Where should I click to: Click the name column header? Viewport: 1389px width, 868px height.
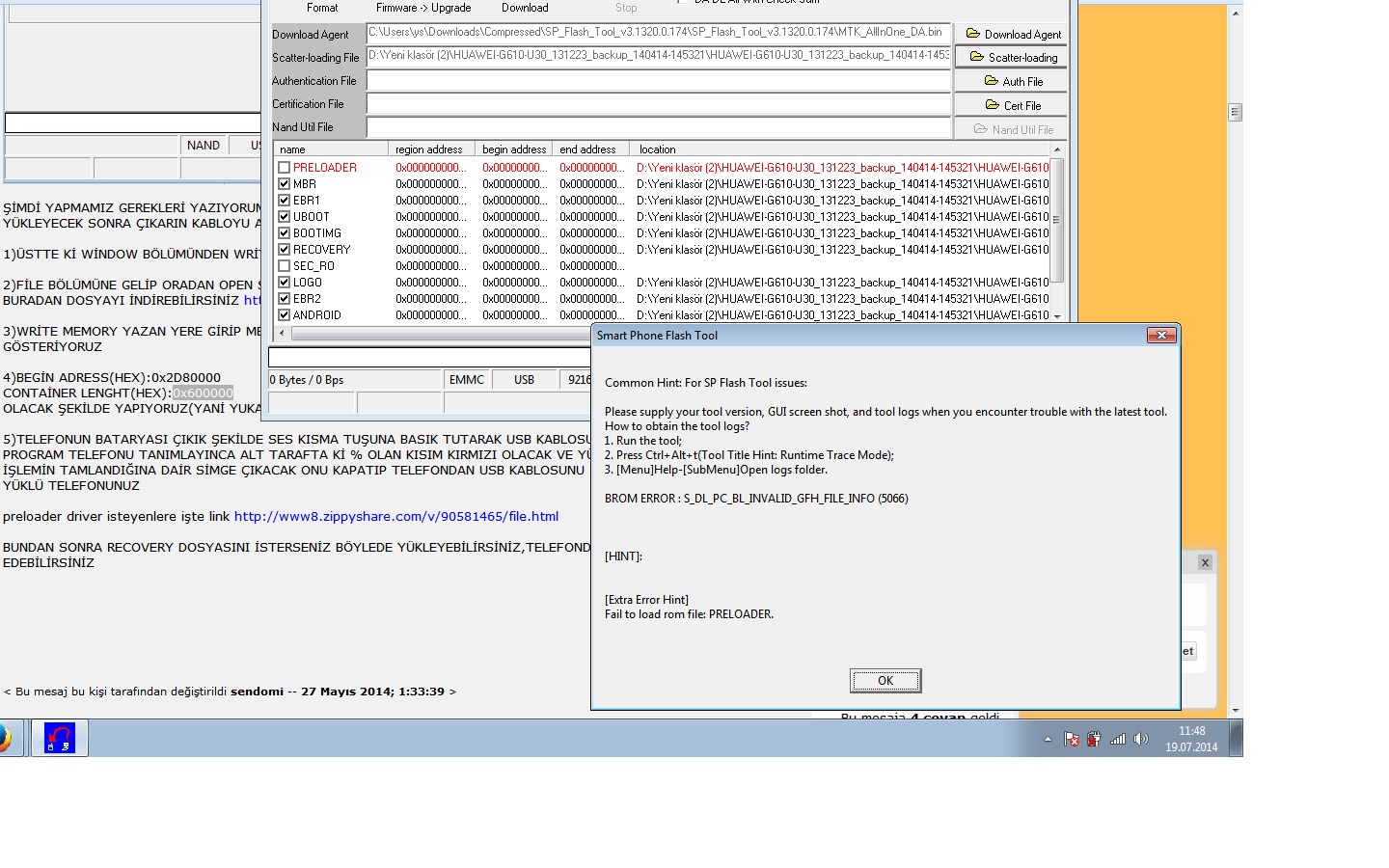331,149
